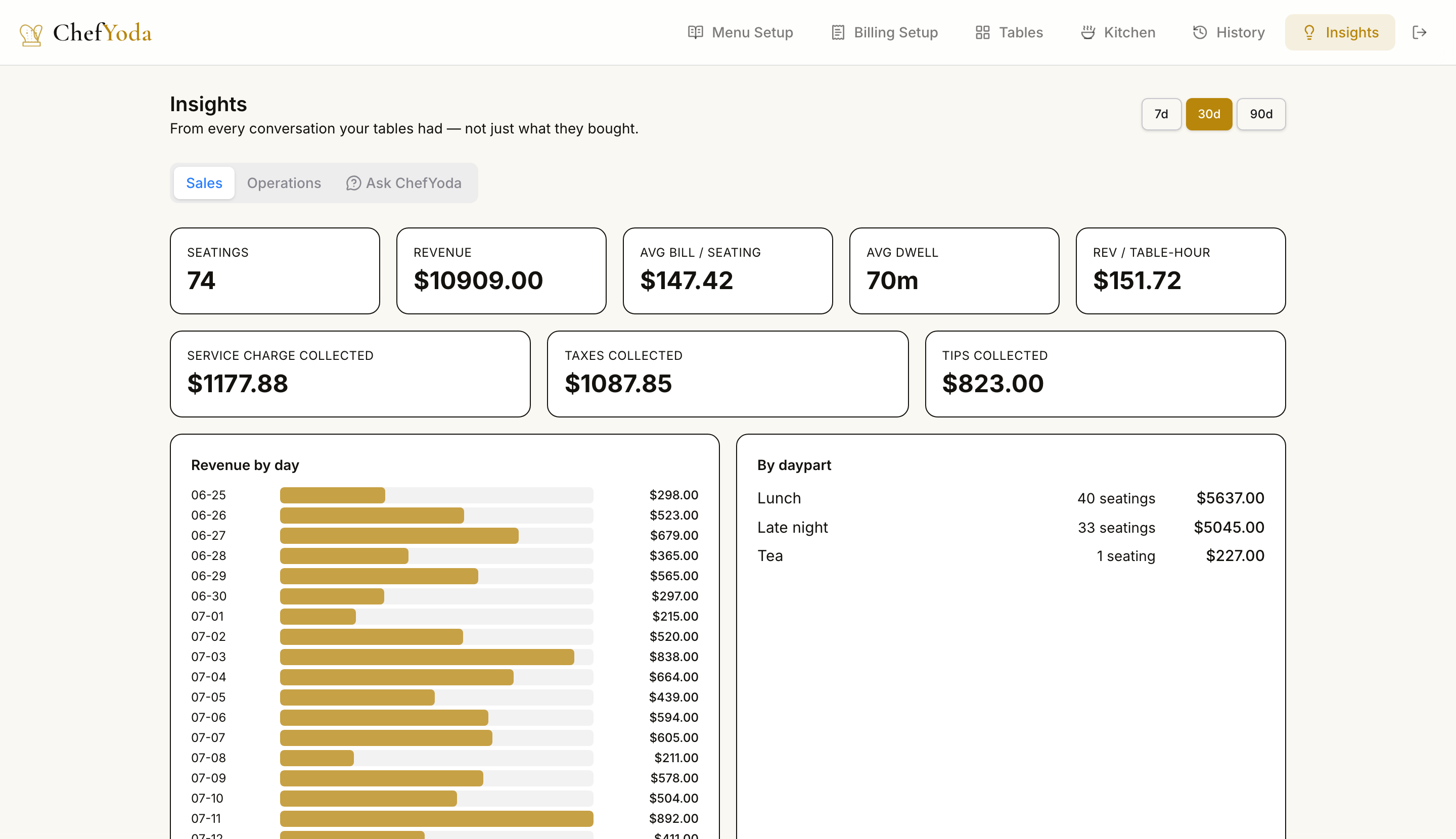Click the Seatings 74 card
Screen dimensions: 1456x839
pos(275,271)
